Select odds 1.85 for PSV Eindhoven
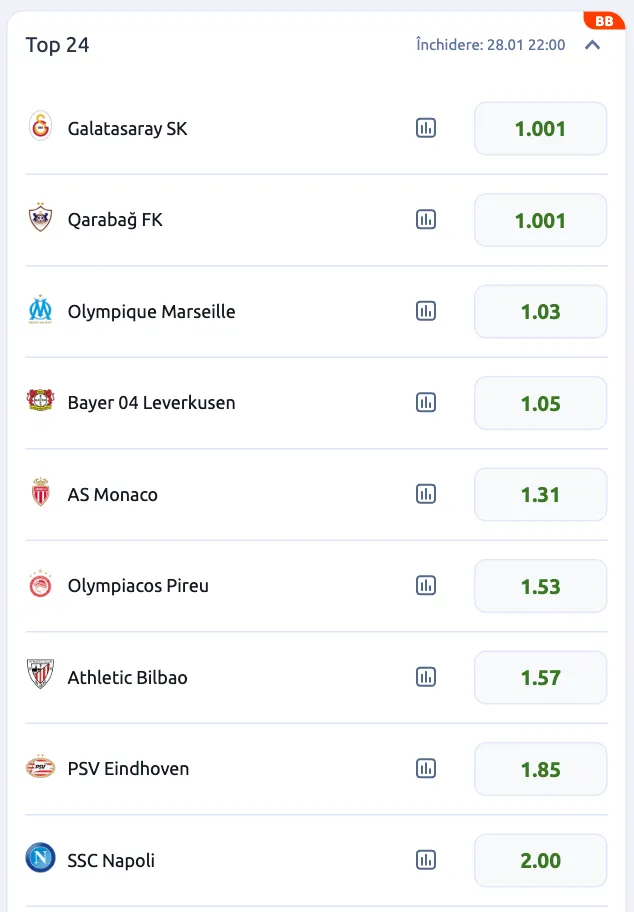The image size is (634, 912). point(540,769)
